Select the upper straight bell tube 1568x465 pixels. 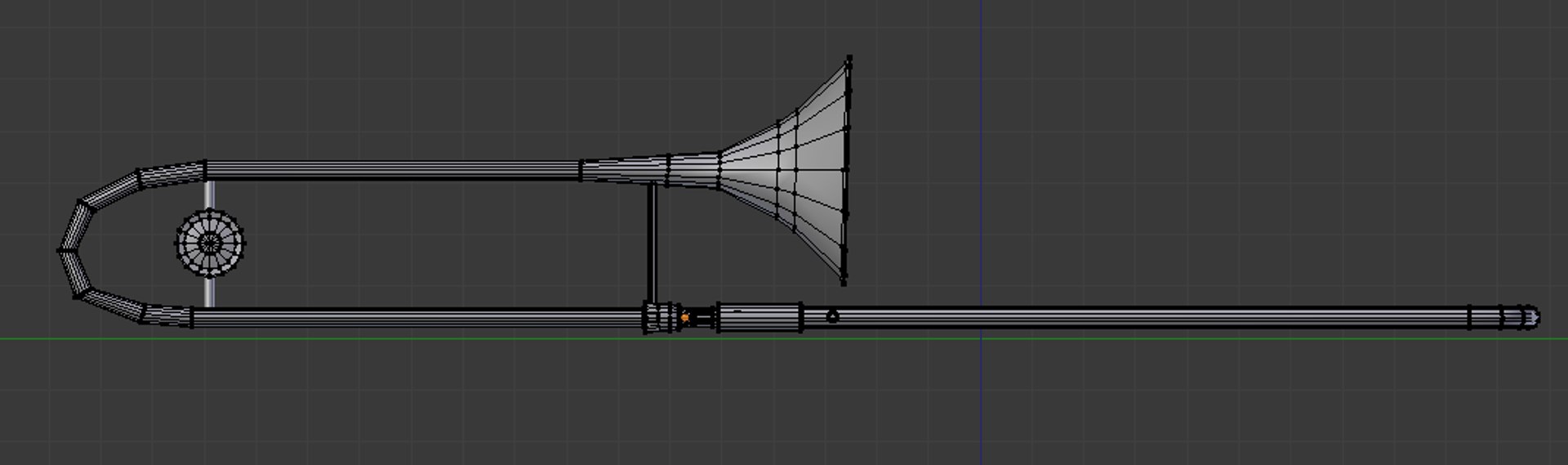[x=393, y=171]
